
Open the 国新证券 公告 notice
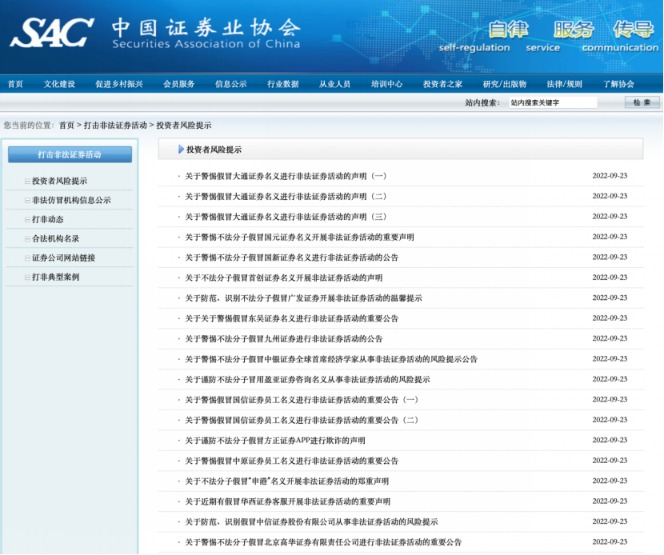(x=292, y=257)
